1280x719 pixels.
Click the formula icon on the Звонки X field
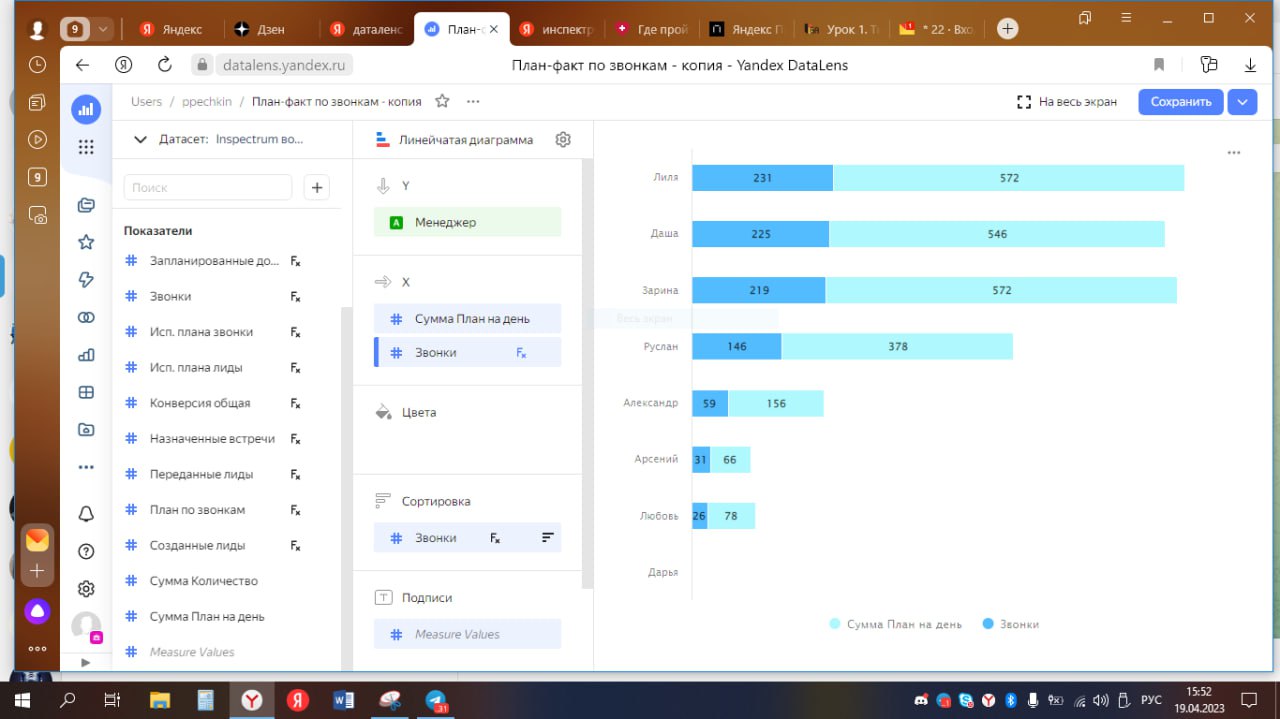point(521,352)
